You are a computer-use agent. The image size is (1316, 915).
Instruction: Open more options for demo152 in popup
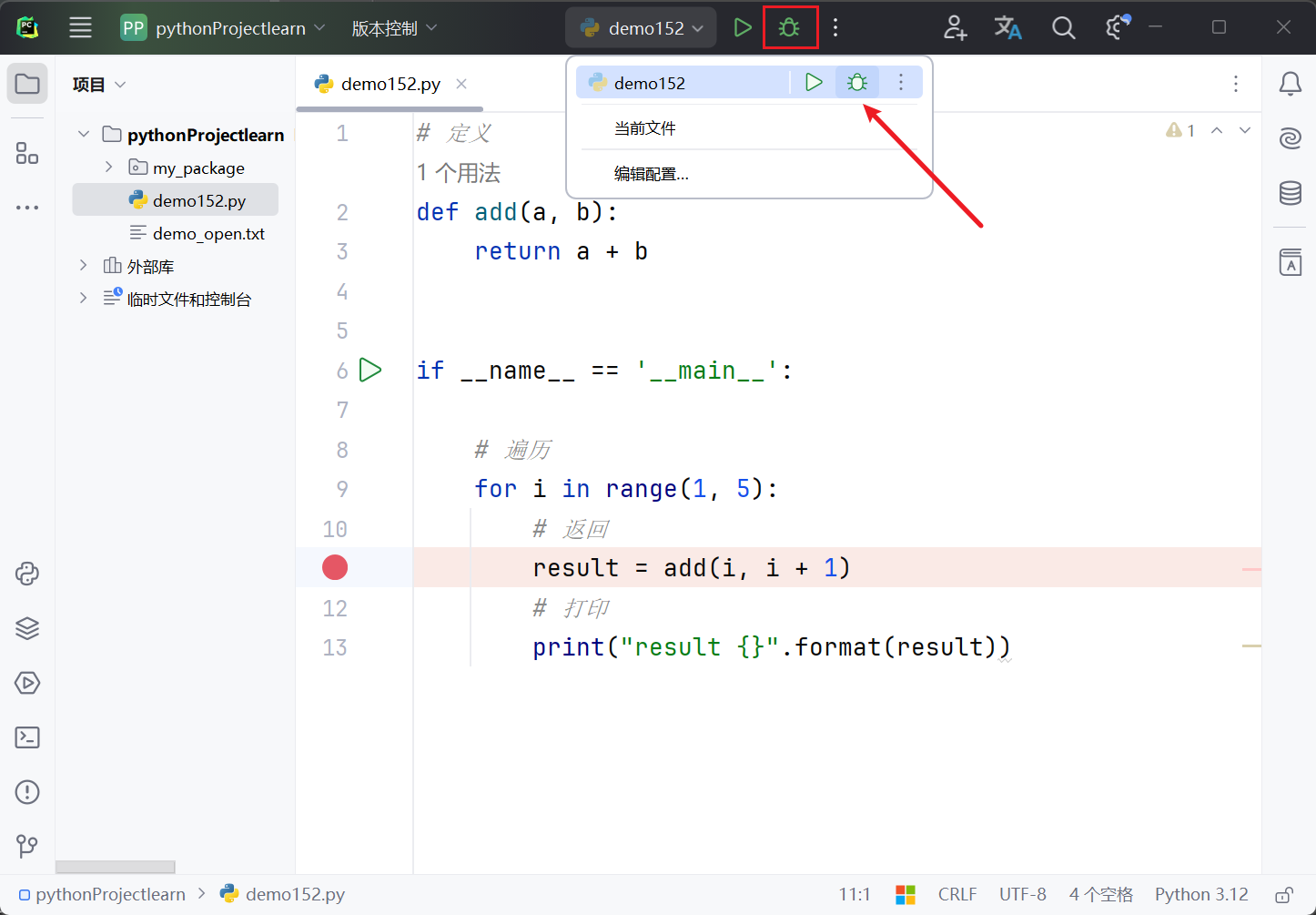click(901, 83)
